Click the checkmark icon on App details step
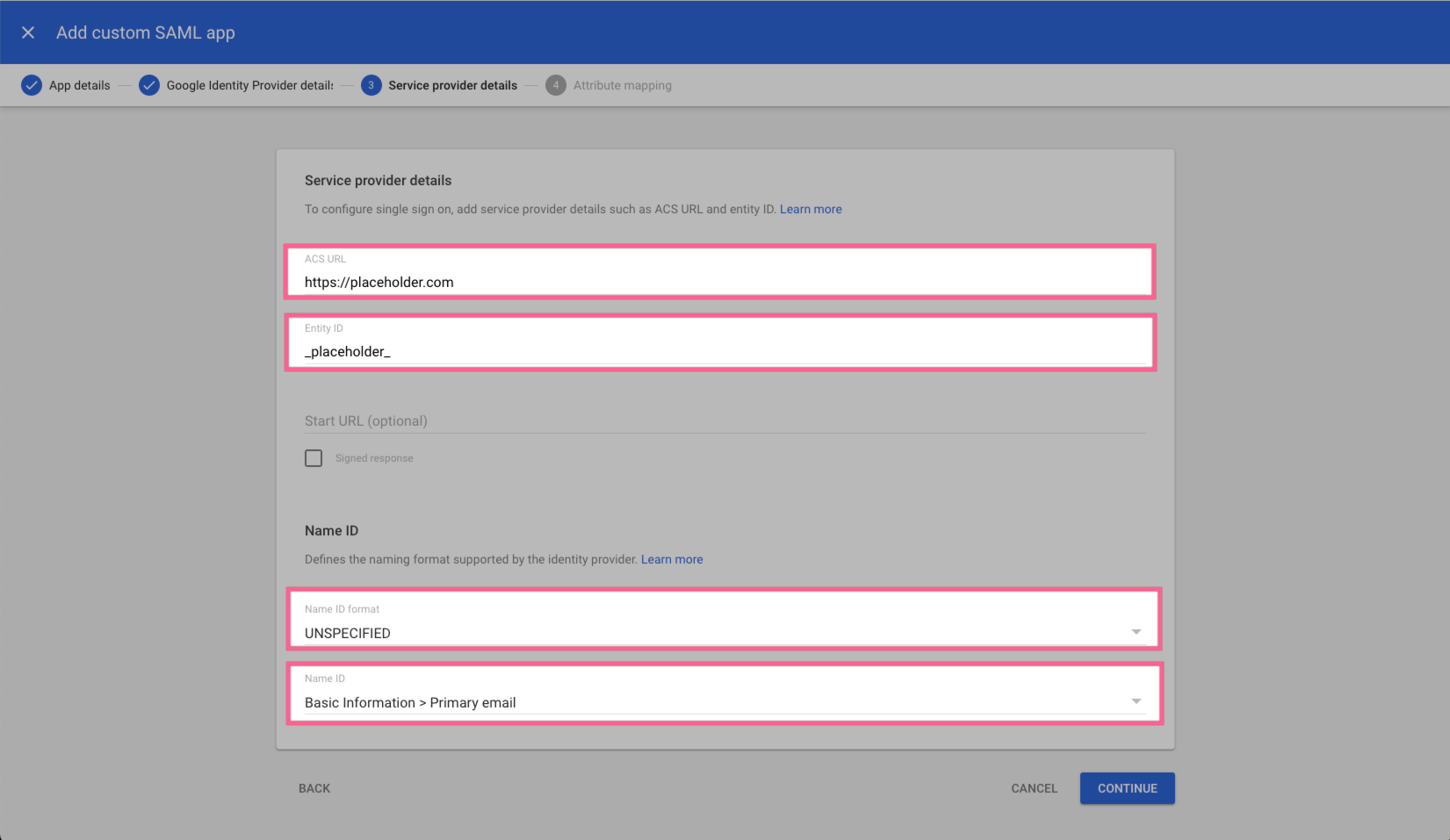Image resolution: width=1450 pixels, height=840 pixels. tap(32, 85)
